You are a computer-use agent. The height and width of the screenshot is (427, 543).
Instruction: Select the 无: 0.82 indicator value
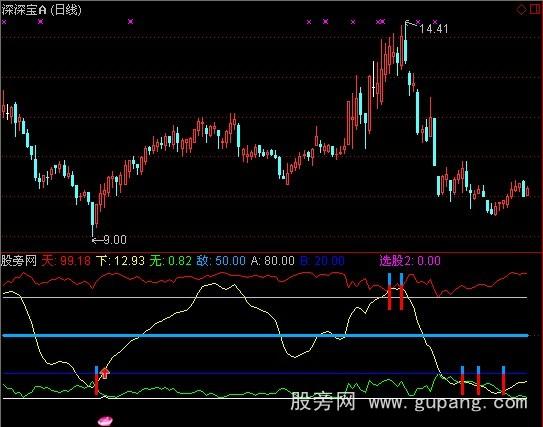pyautogui.click(x=170, y=260)
